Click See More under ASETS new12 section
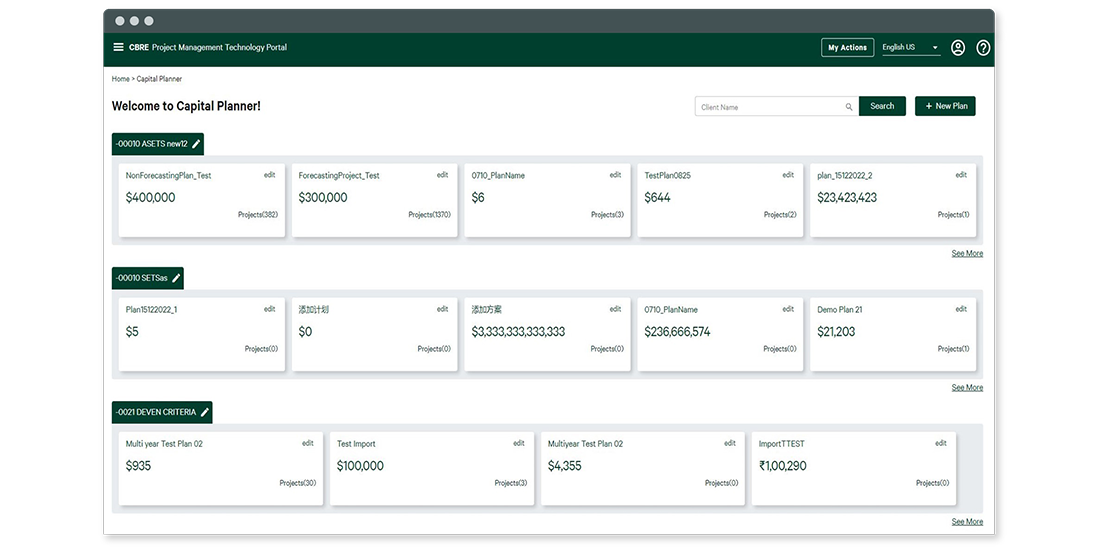The height and width of the screenshot is (552, 1104). point(966,254)
